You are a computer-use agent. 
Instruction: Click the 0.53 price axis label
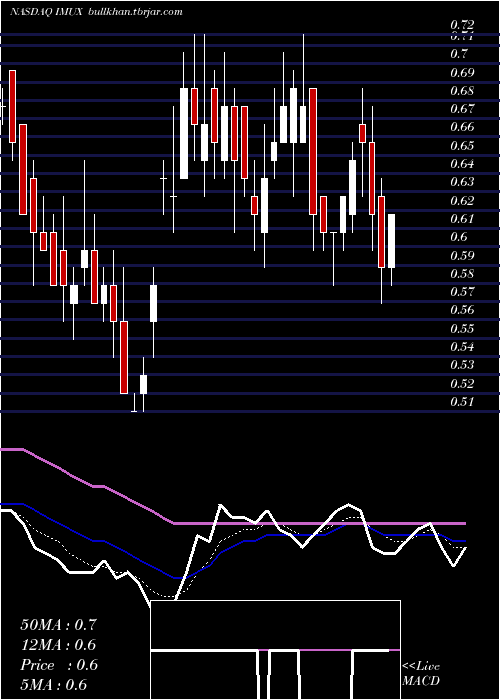[x=462, y=365]
